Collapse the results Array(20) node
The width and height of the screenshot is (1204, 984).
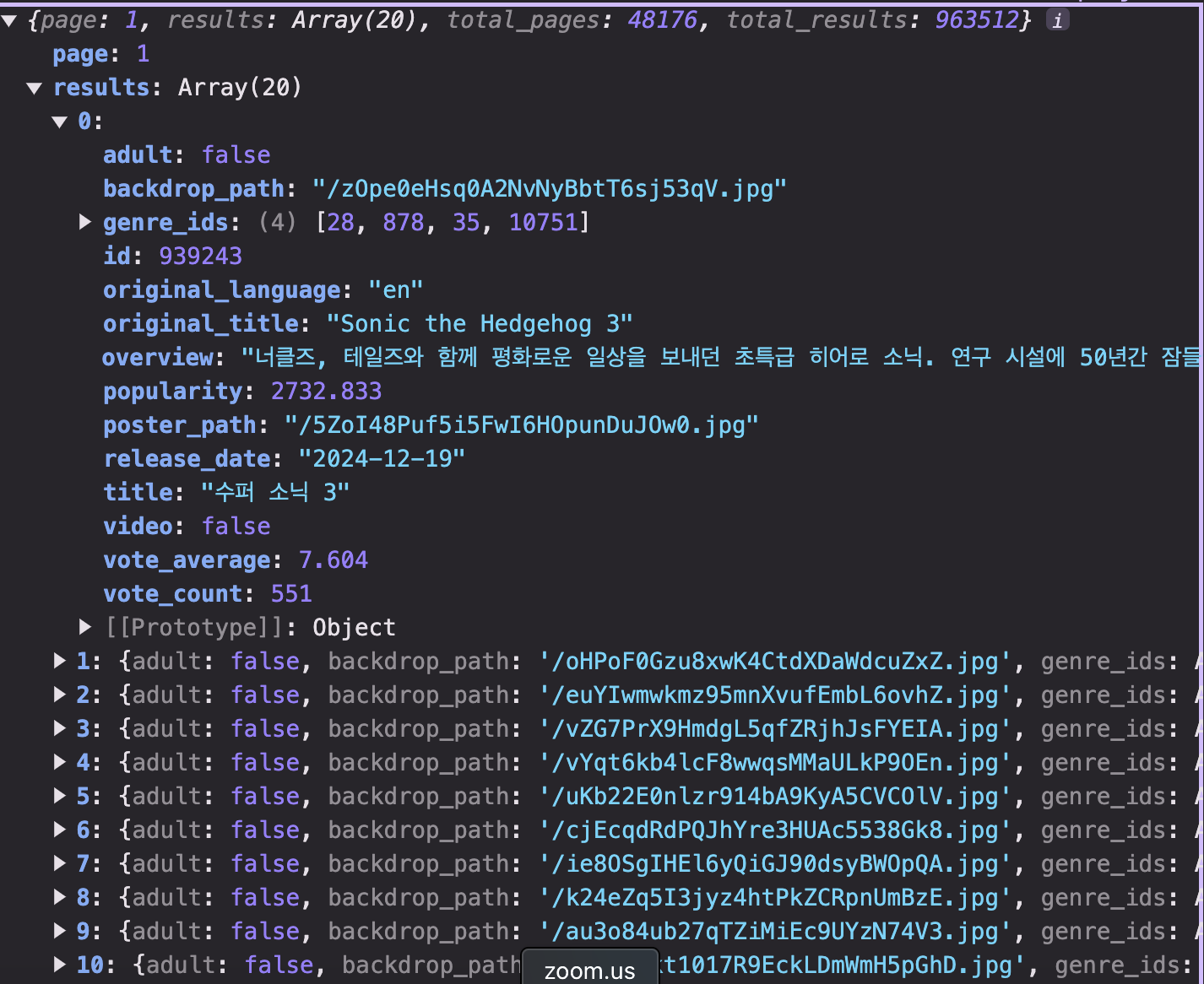click(x=35, y=88)
